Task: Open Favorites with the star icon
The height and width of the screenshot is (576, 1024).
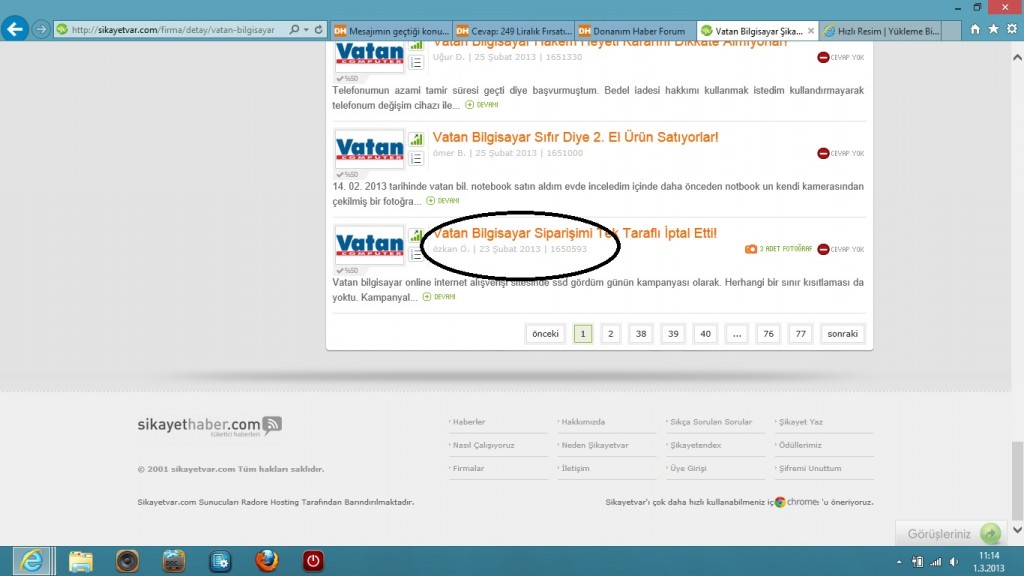Action: (993, 29)
